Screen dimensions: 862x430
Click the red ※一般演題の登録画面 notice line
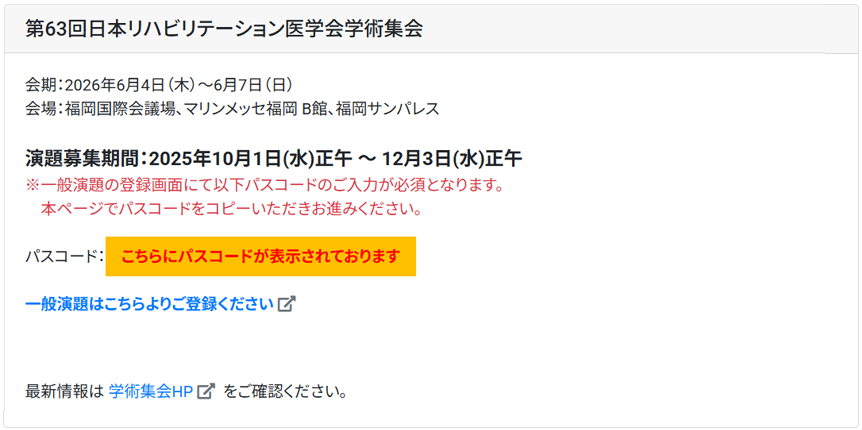pyautogui.click(x=265, y=185)
